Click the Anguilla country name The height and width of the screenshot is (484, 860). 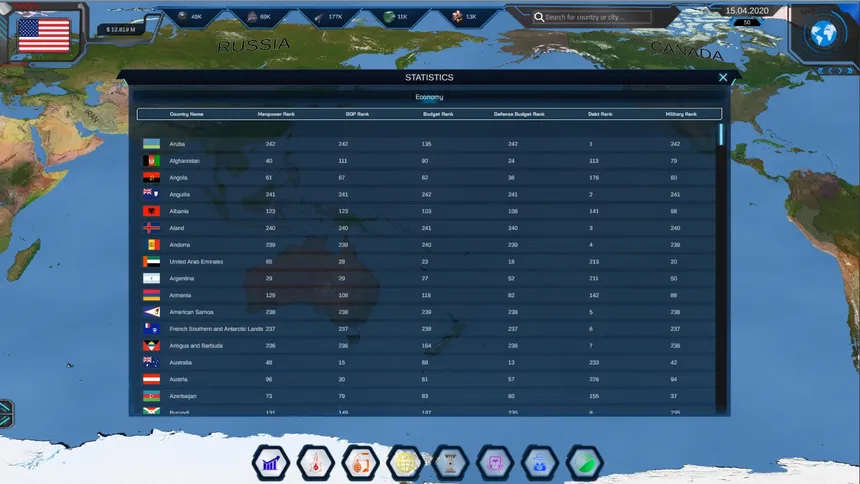click(179, 194)
